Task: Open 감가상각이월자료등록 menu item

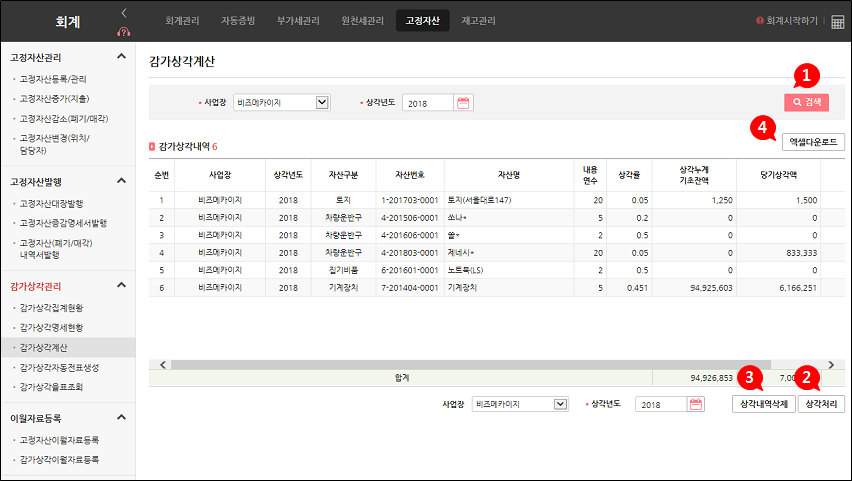Action: 59,459
